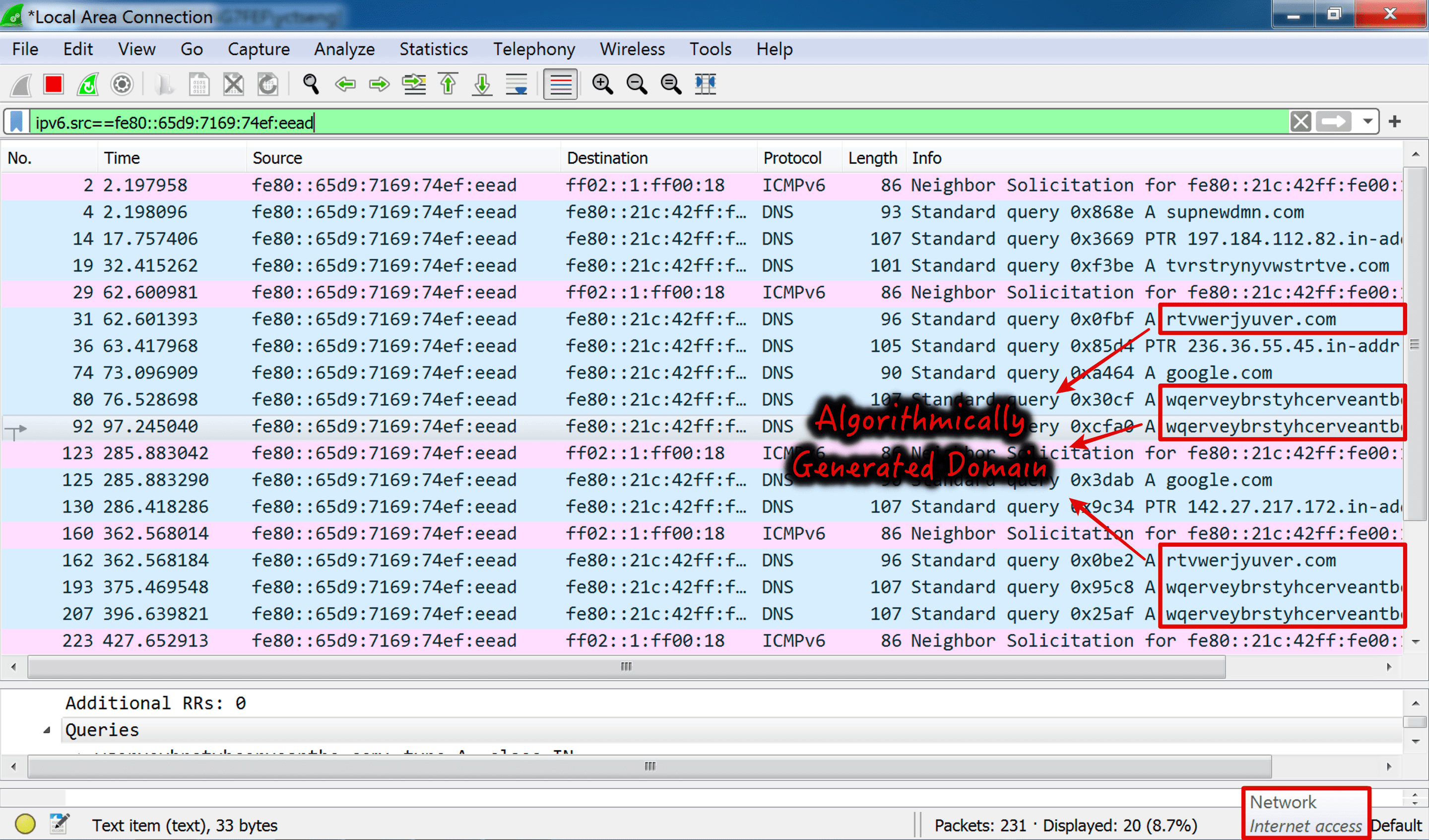Apply the display filter with the arrow button
Screen dimensions: 1429x840
point(1334,122)
